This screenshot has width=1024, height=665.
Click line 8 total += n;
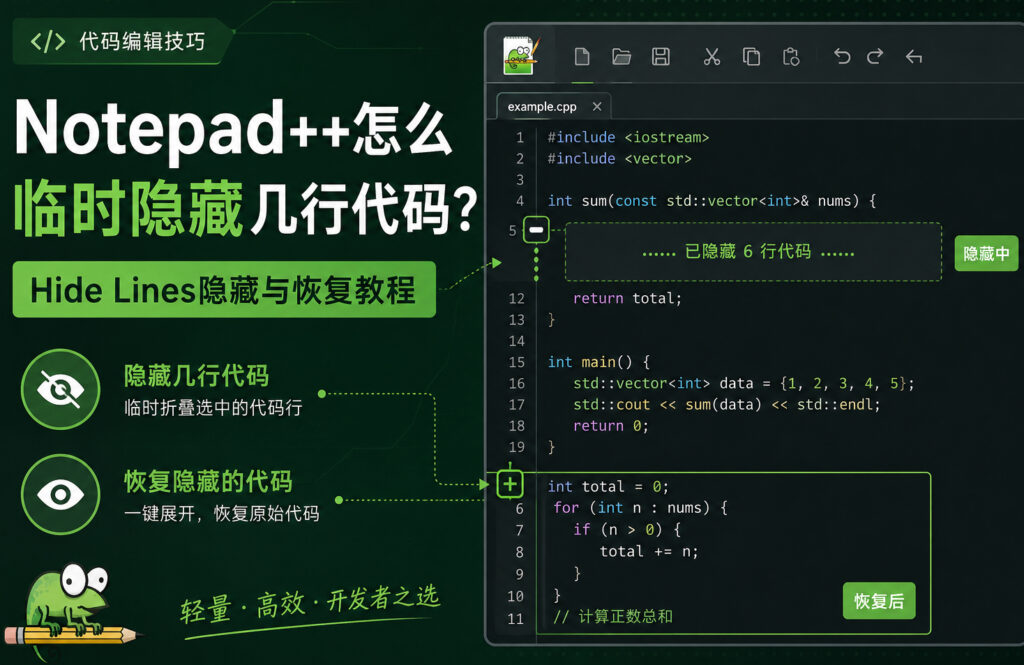click(649, 551)
